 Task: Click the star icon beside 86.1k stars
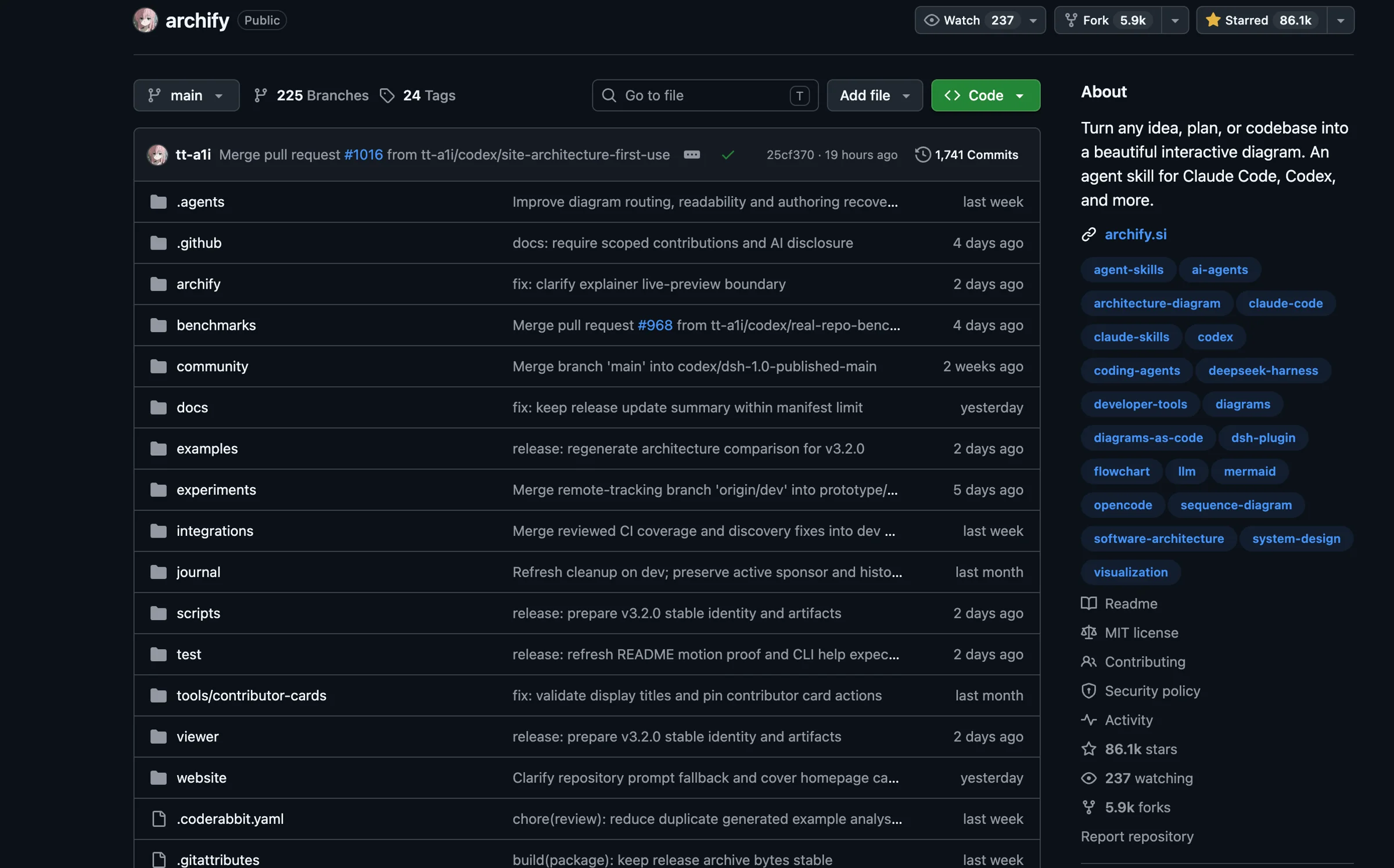click(1088, 749)
